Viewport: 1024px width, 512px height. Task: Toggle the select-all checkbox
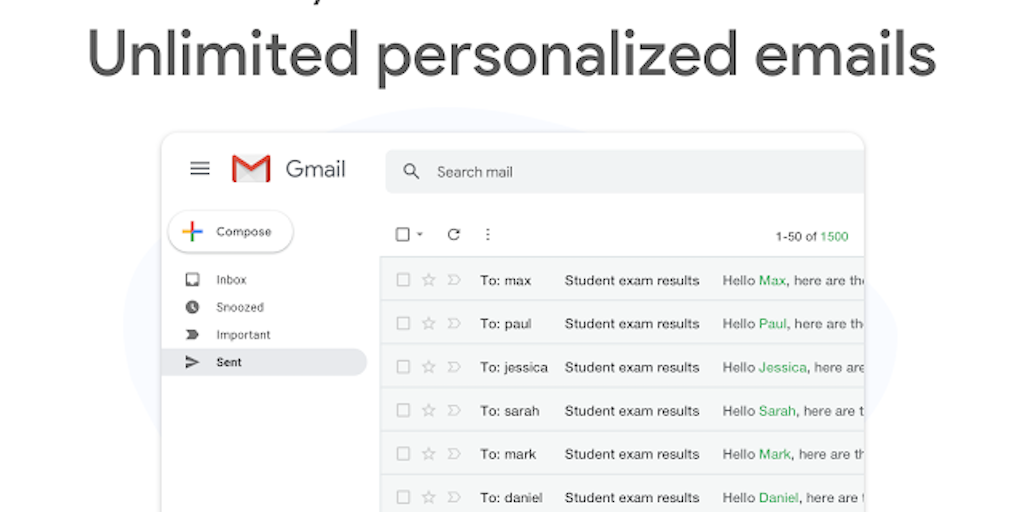pyautogui.click(x=403, y=235)
